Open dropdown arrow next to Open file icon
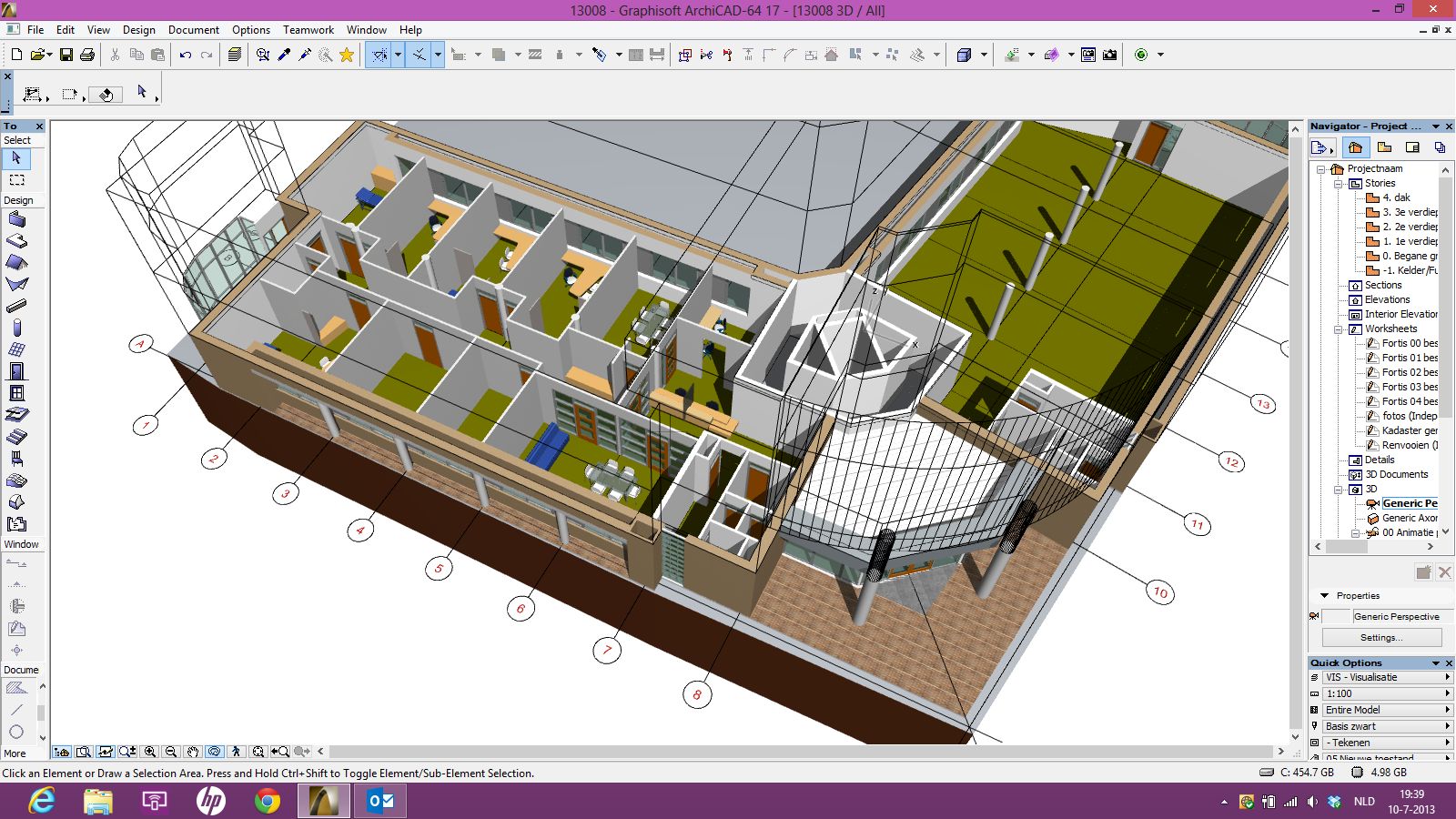Image resolution: width=1456 pixels, height=819 pixels. click(x=48, y=55)
